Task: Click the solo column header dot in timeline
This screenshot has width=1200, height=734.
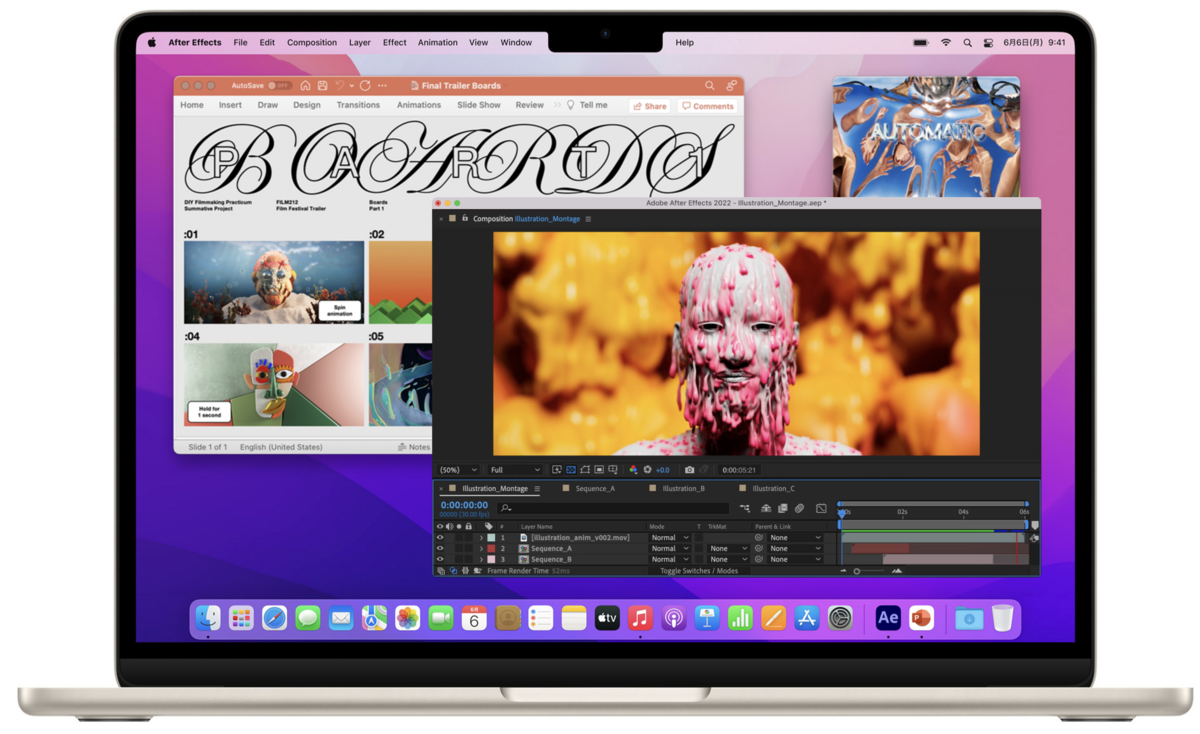Action: (459, 527)
